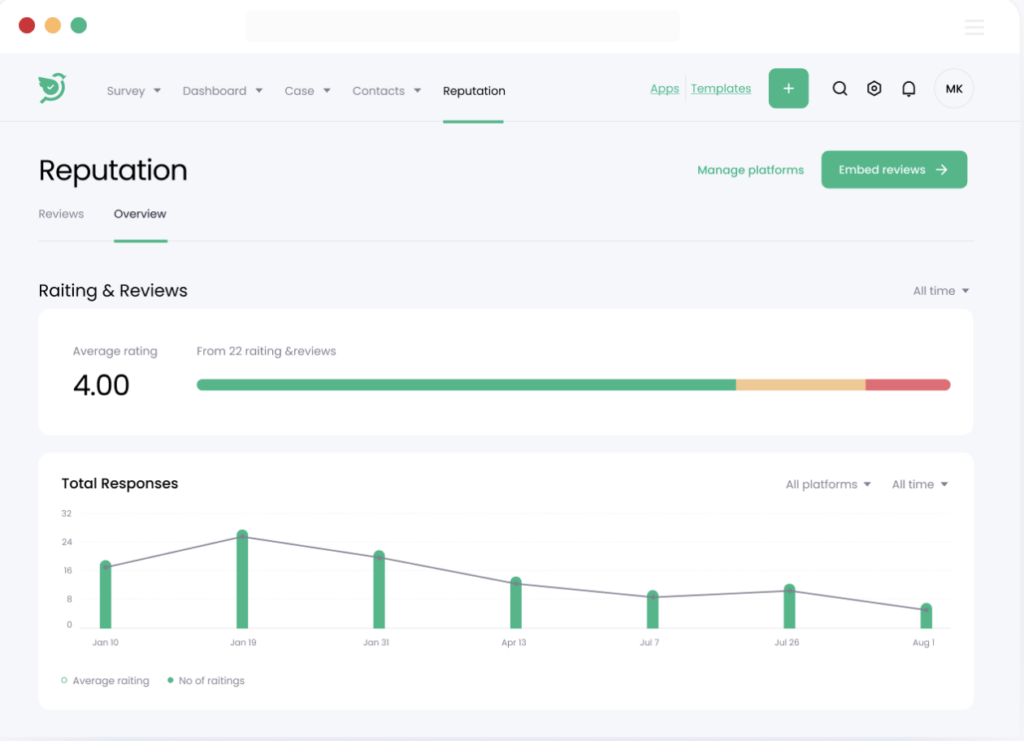1024x741 pixels.
Task: Open the settings hexagon icon
Action: (874, 88)
